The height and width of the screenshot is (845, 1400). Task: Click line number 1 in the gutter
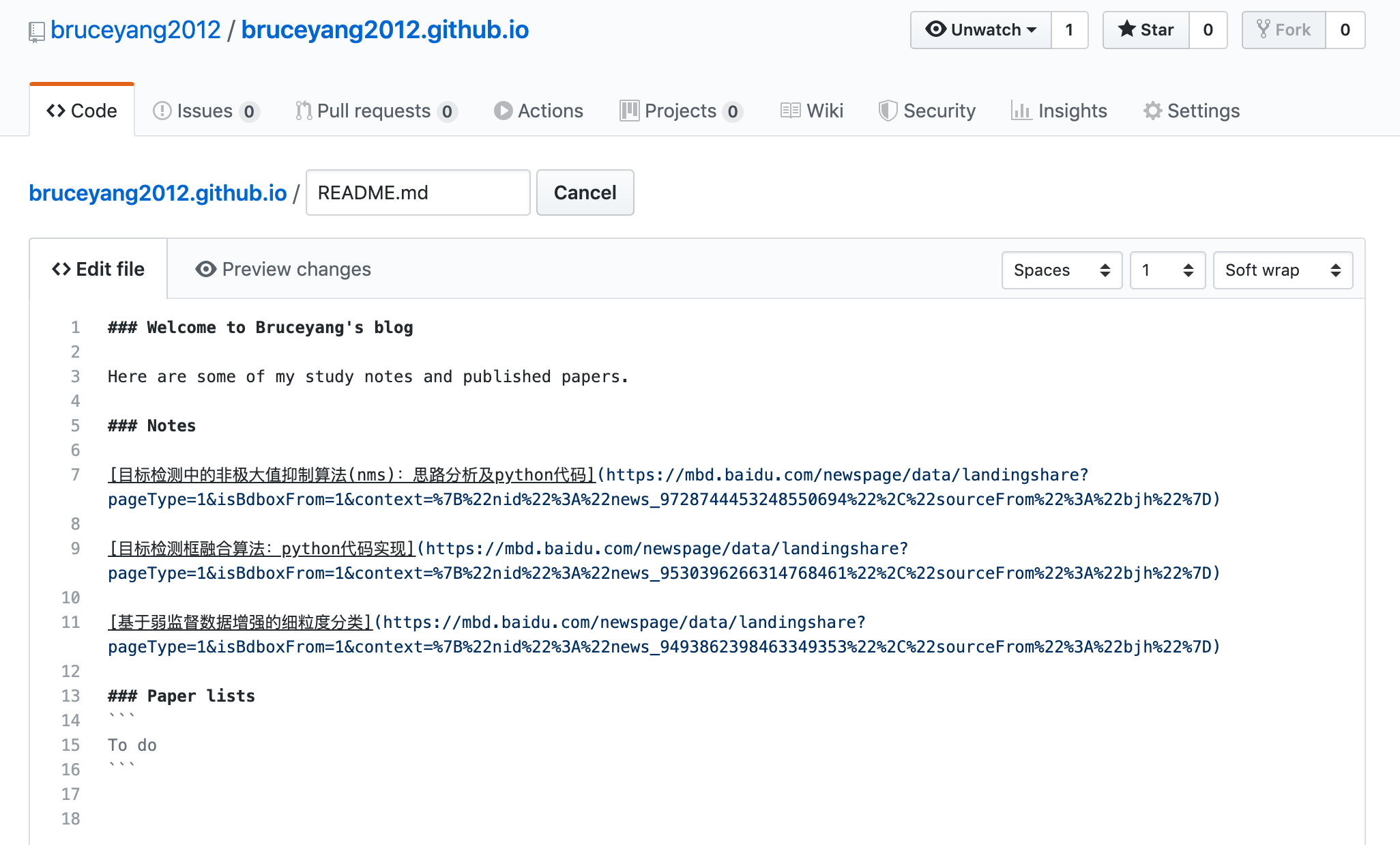[76, 328]
